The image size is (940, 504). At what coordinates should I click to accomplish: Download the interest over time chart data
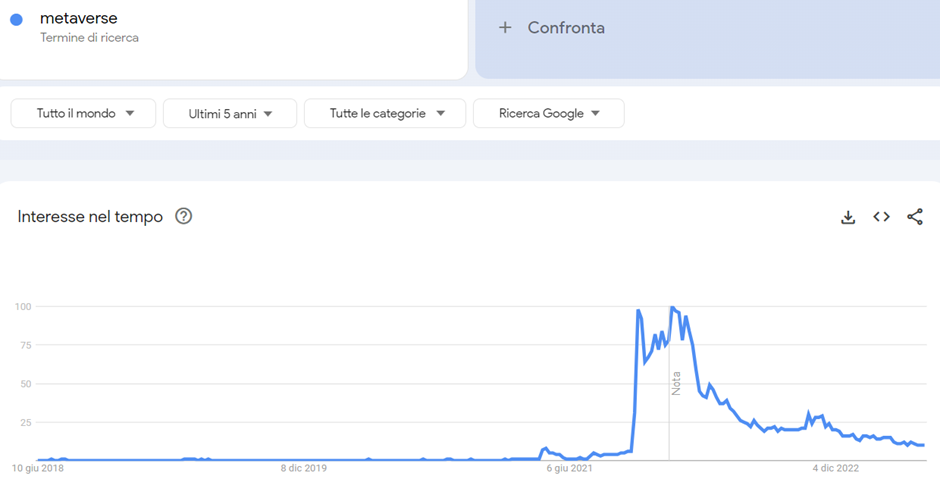click(848, 217)
